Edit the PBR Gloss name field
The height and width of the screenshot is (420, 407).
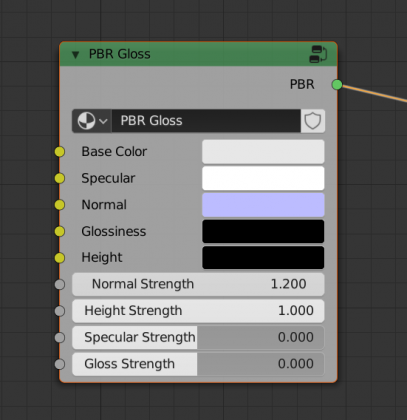[x=206, y=121]
